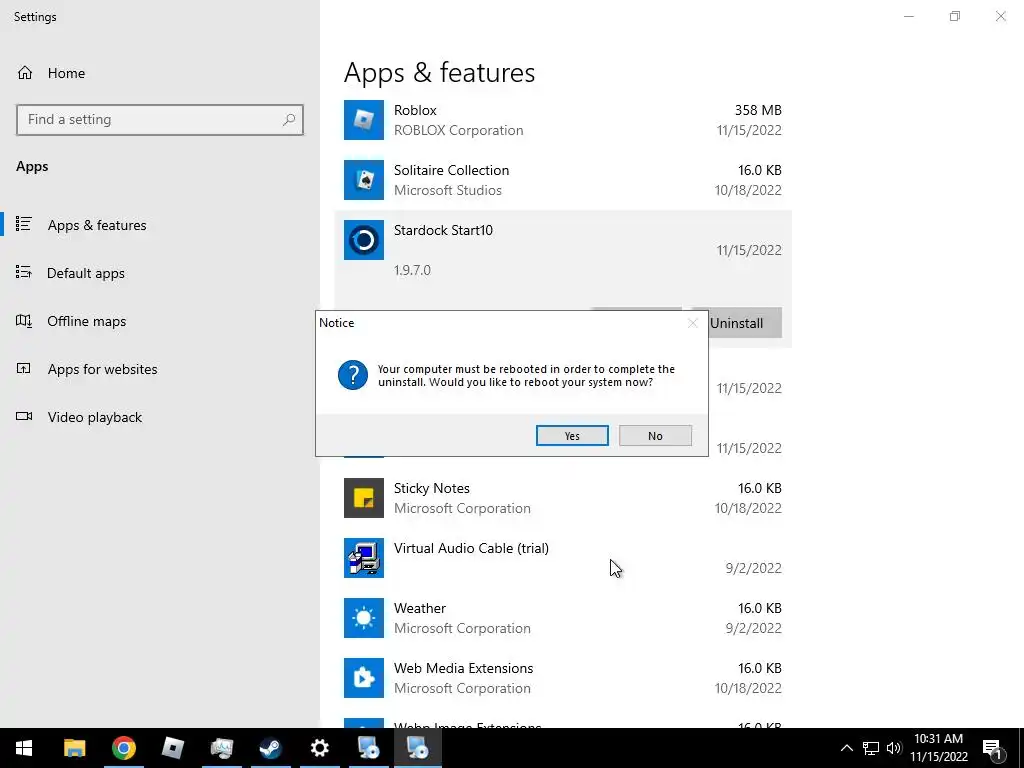The image size is (1024, 768).
Task: Open the notification center icon
Action: point(992,749)
